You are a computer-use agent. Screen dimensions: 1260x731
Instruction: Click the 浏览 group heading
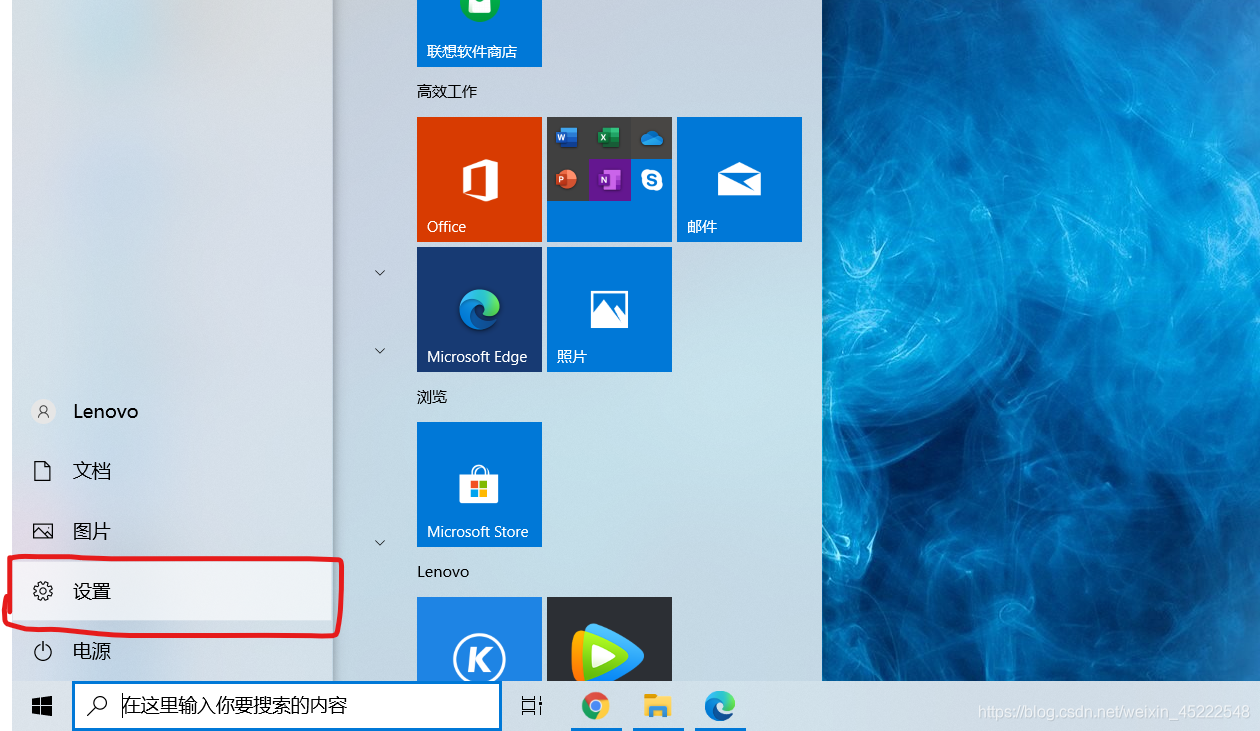click(432, 397)
